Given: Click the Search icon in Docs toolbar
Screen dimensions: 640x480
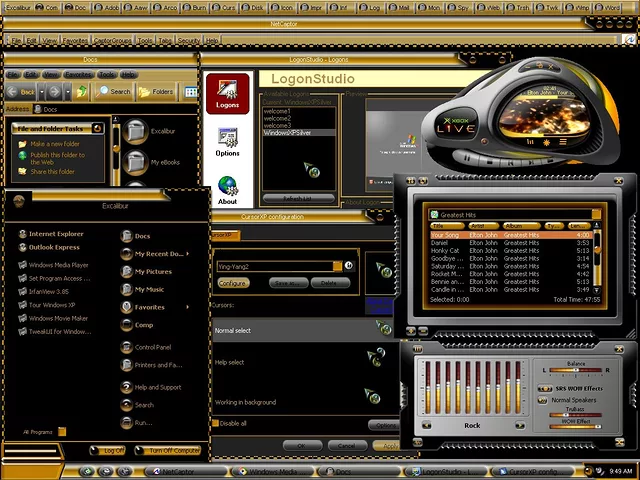Looking at the screenshot, I should click(x=114, y=91).
